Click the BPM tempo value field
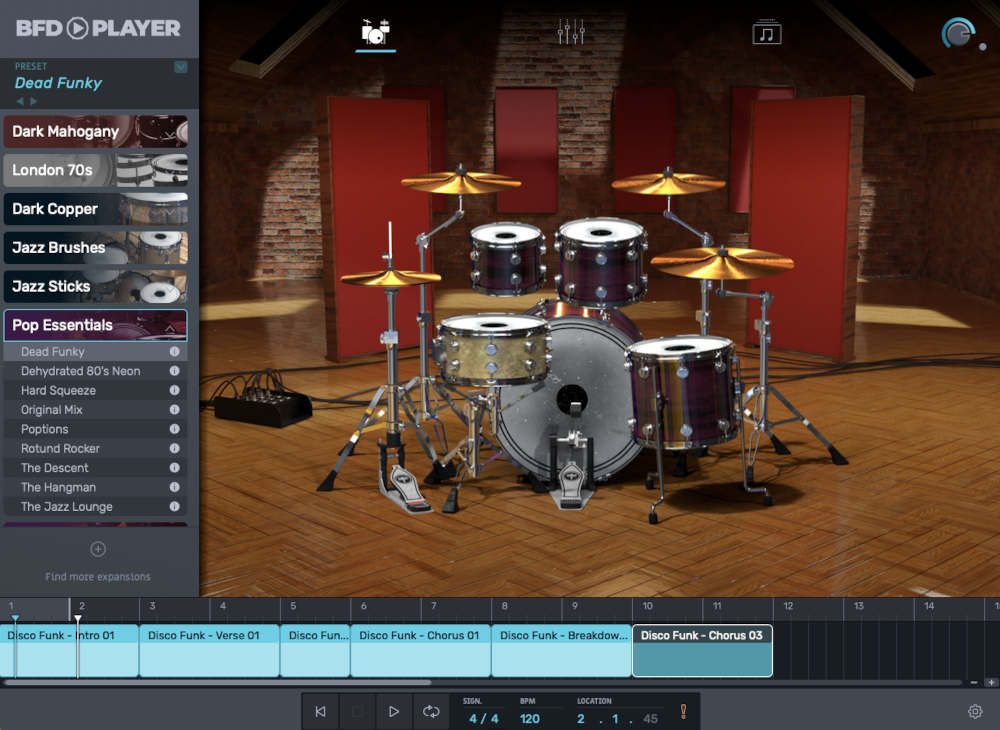 click(x=530, y=718)
